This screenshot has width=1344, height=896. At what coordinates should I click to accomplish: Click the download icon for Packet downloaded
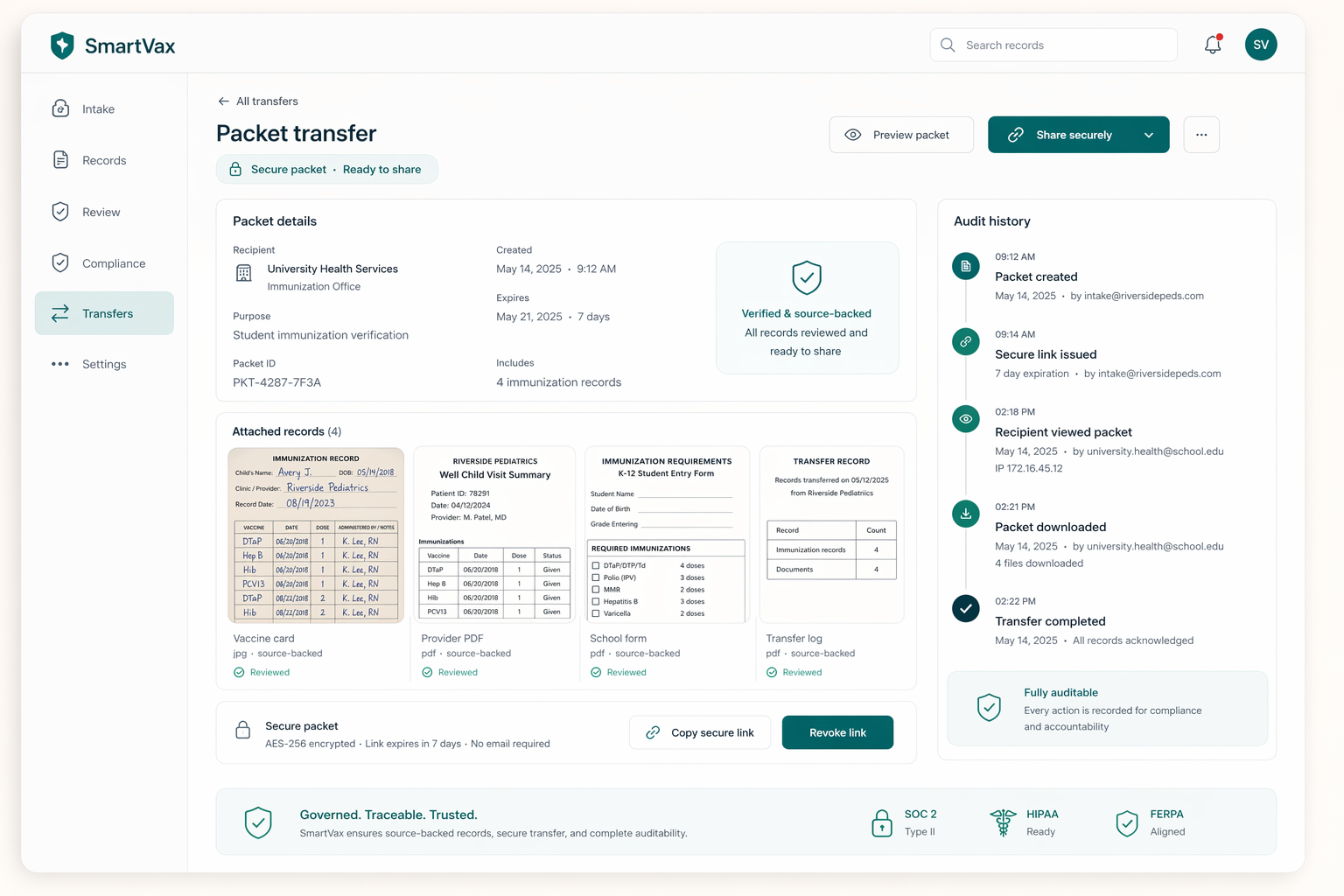(x=965, y=514)
